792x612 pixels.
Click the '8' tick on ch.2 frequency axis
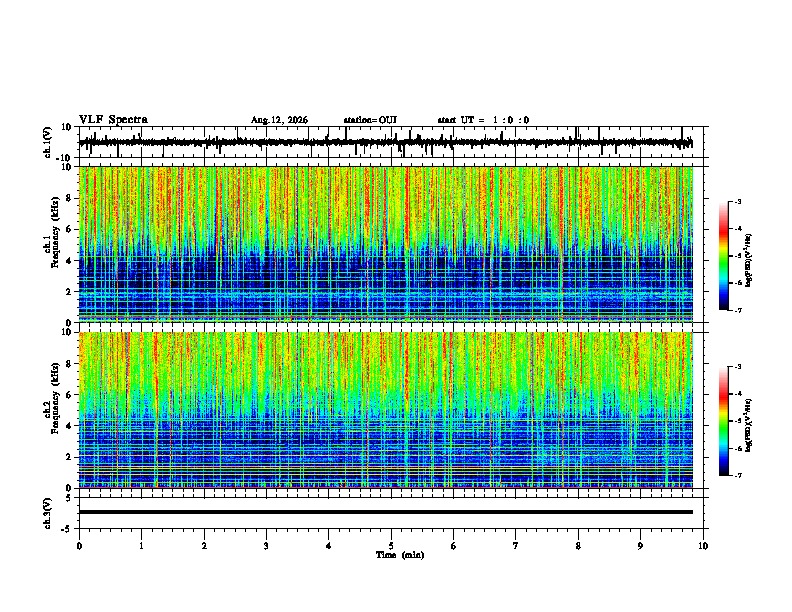click(69, 364)
